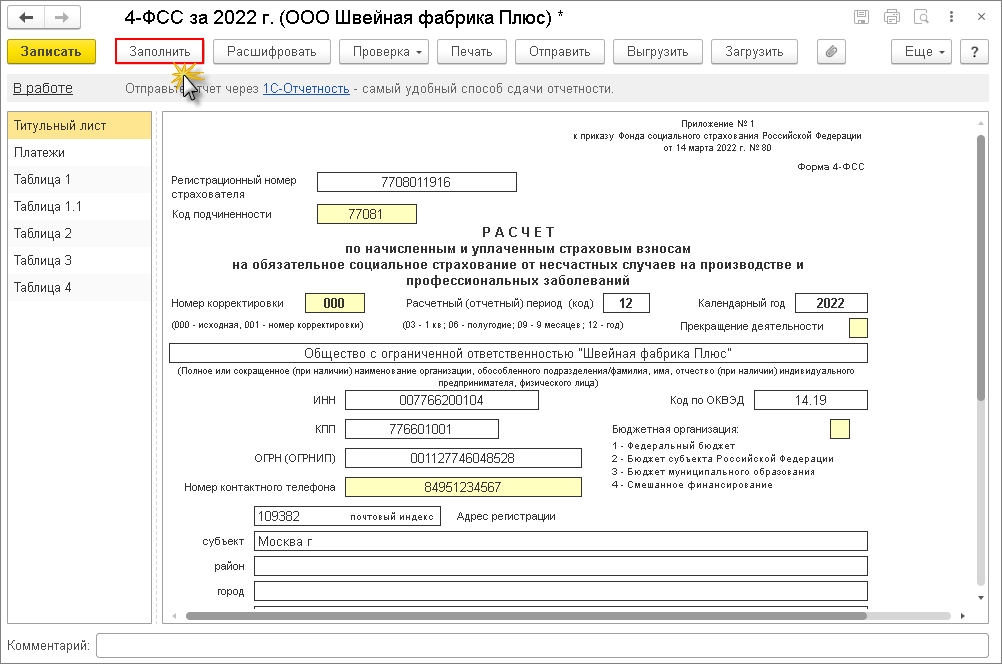Click the Записать button
The image size is (1002, 664).
[x=51, y=52]
